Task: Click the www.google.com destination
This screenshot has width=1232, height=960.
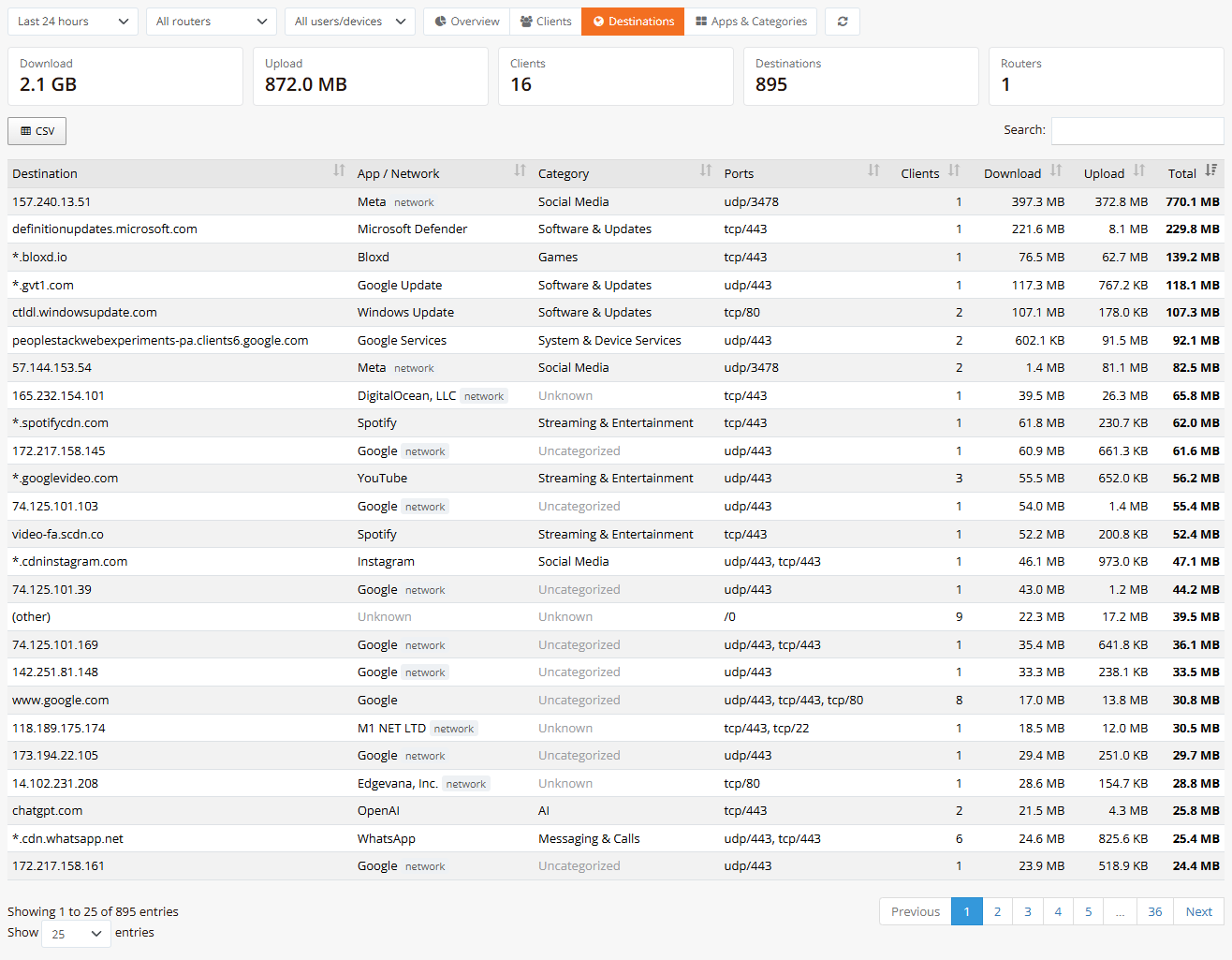Action: [x=61, y=700]
